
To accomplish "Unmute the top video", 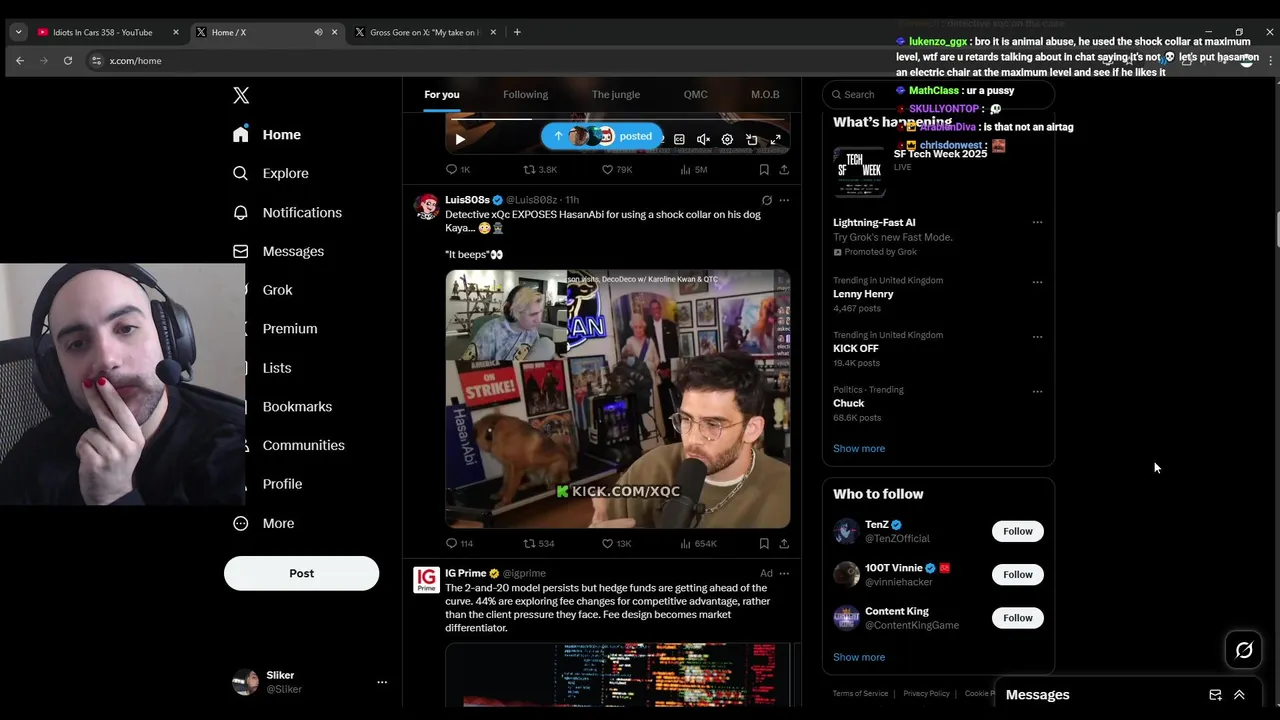I will [x=703, y=139].
